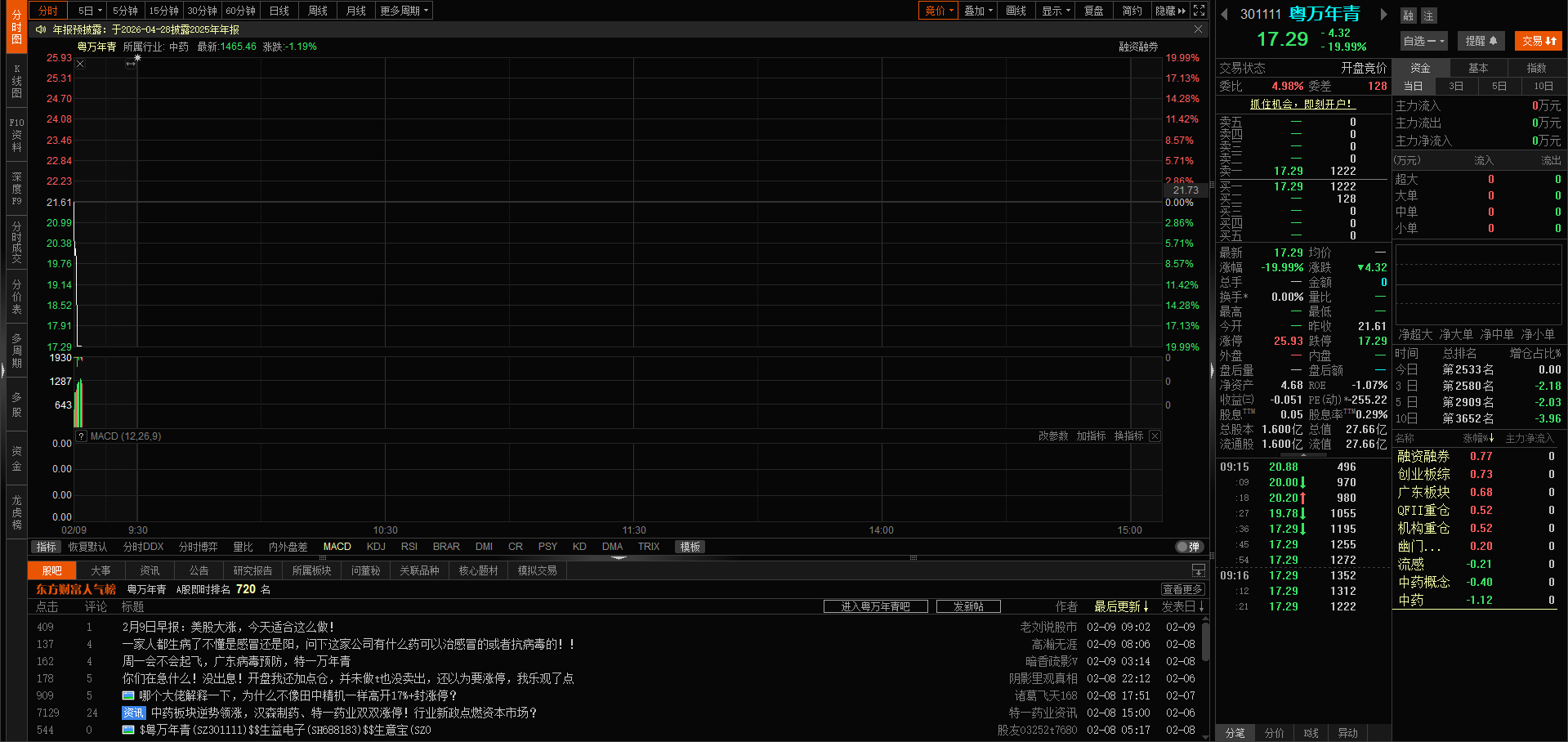
Task: Click 进入粤万年青吧 button
Action: (x=875, y=606)
